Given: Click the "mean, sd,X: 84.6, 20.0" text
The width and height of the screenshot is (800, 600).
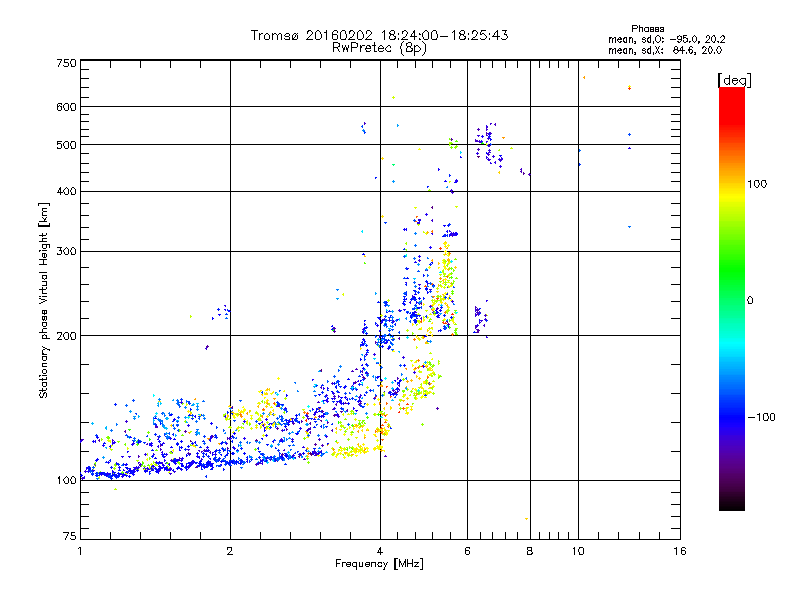Looking at the screenshot, I should pyautogui.click(x=665, y=50).
